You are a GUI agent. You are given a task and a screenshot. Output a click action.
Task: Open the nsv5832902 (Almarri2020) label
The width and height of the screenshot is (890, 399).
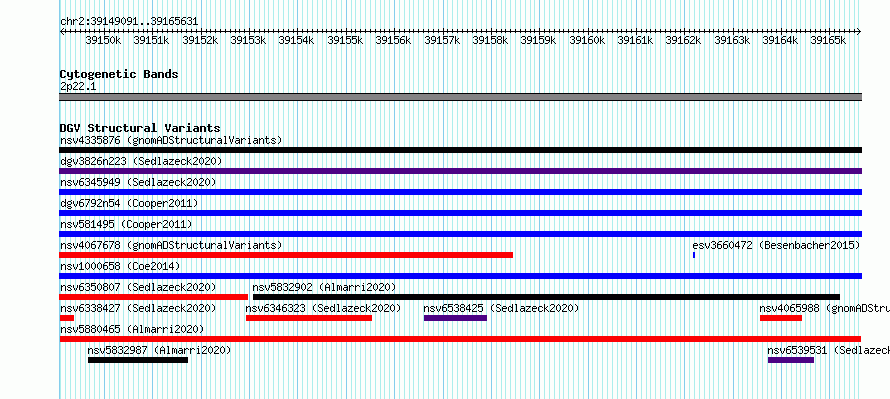click(324, 287)
